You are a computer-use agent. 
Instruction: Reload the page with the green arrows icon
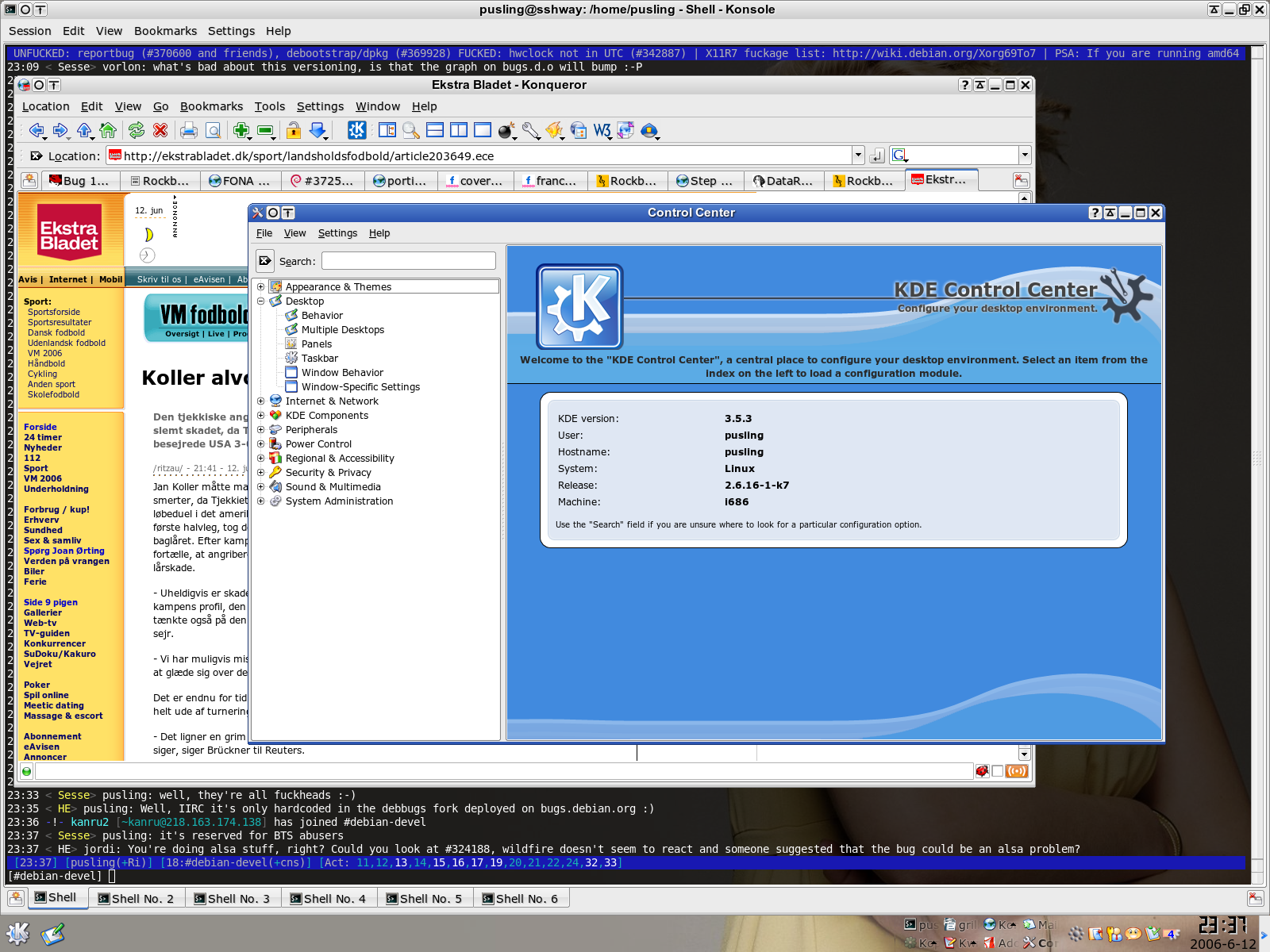coord(137,130)
